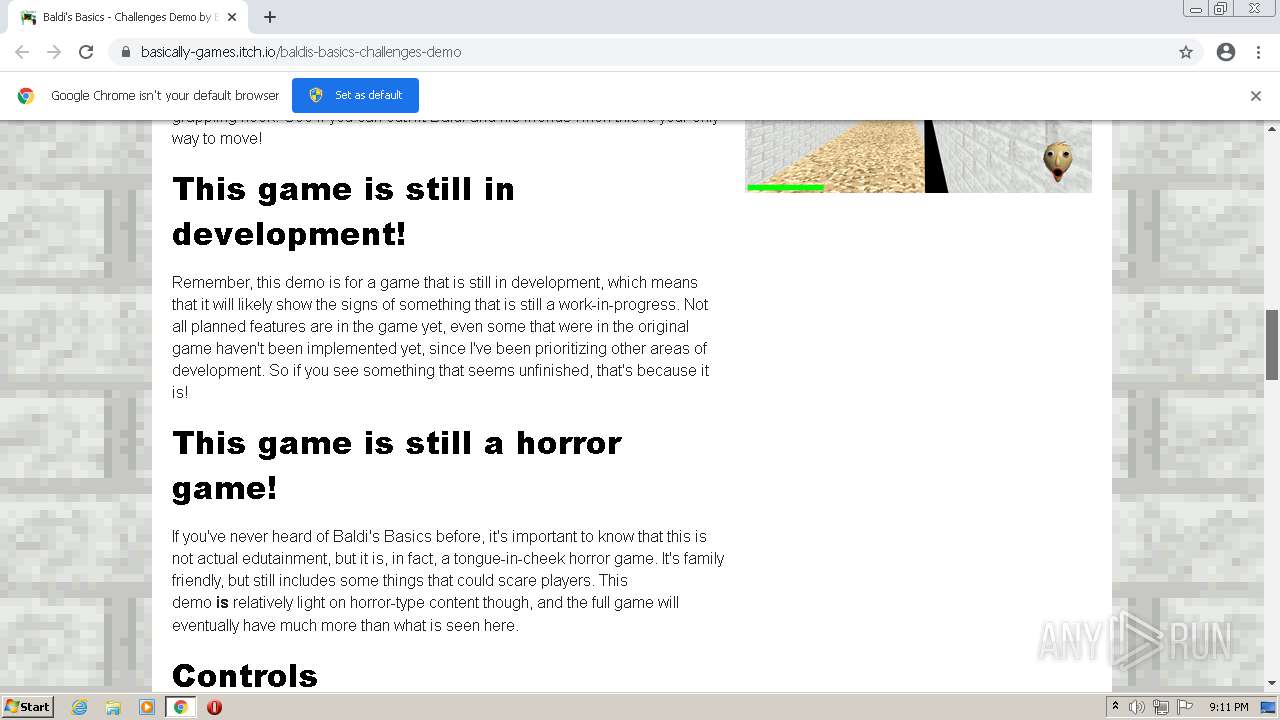Dismiss the default browser notification bar
Image resolution: width=1280 pixels, height=720 pixels.
point(1256,96)
